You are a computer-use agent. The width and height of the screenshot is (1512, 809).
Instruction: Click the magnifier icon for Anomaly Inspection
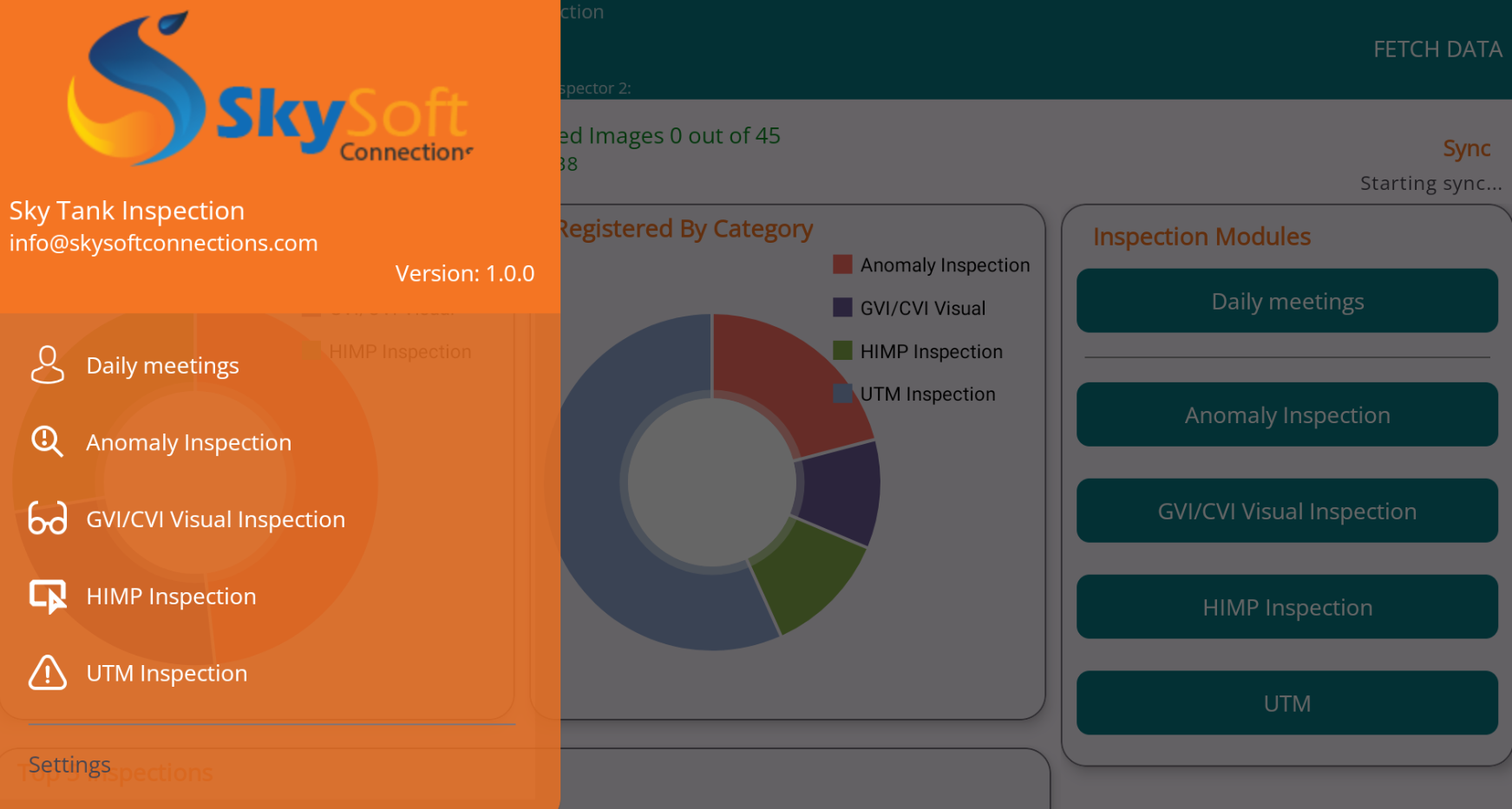tap(47, 442)
